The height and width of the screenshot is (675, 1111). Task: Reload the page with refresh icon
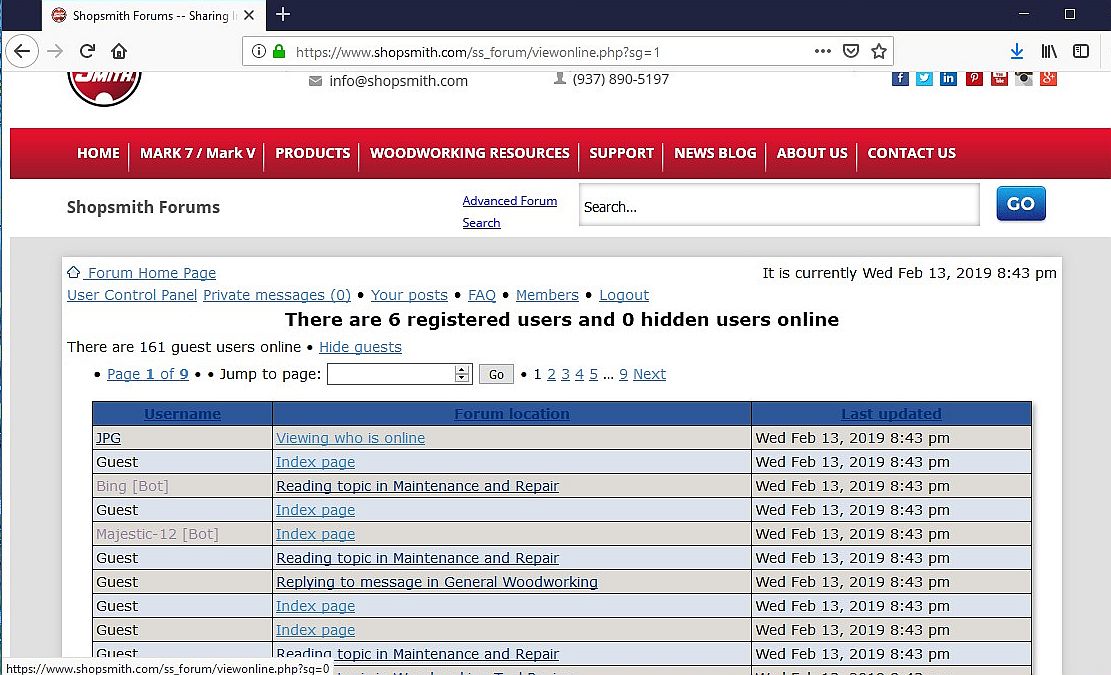[x=87, y=51]
